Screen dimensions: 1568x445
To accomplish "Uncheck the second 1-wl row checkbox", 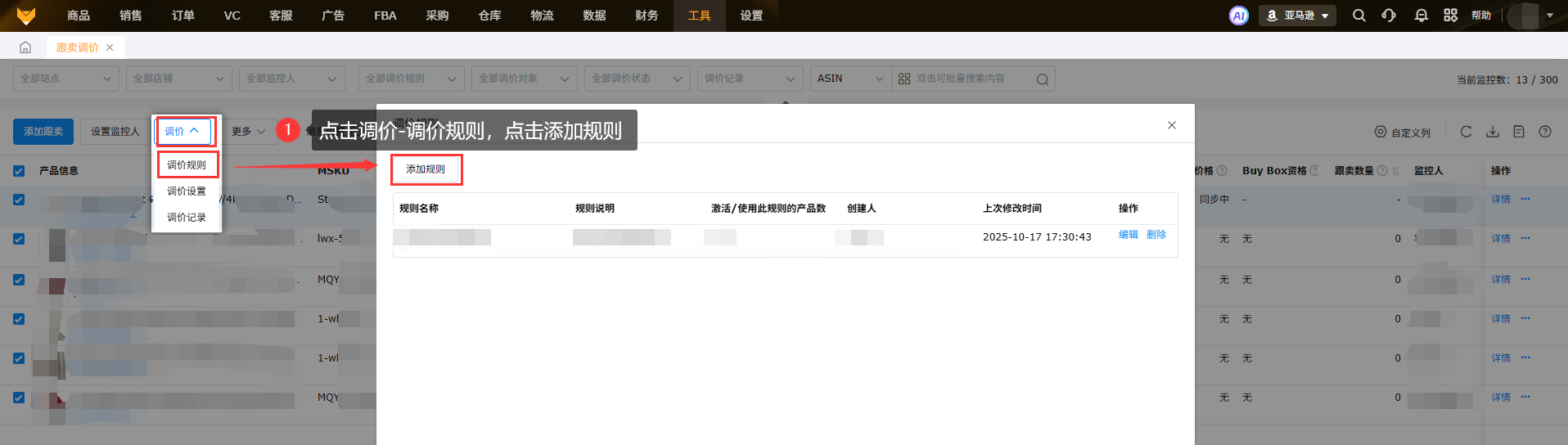I will tap(19, 358).
